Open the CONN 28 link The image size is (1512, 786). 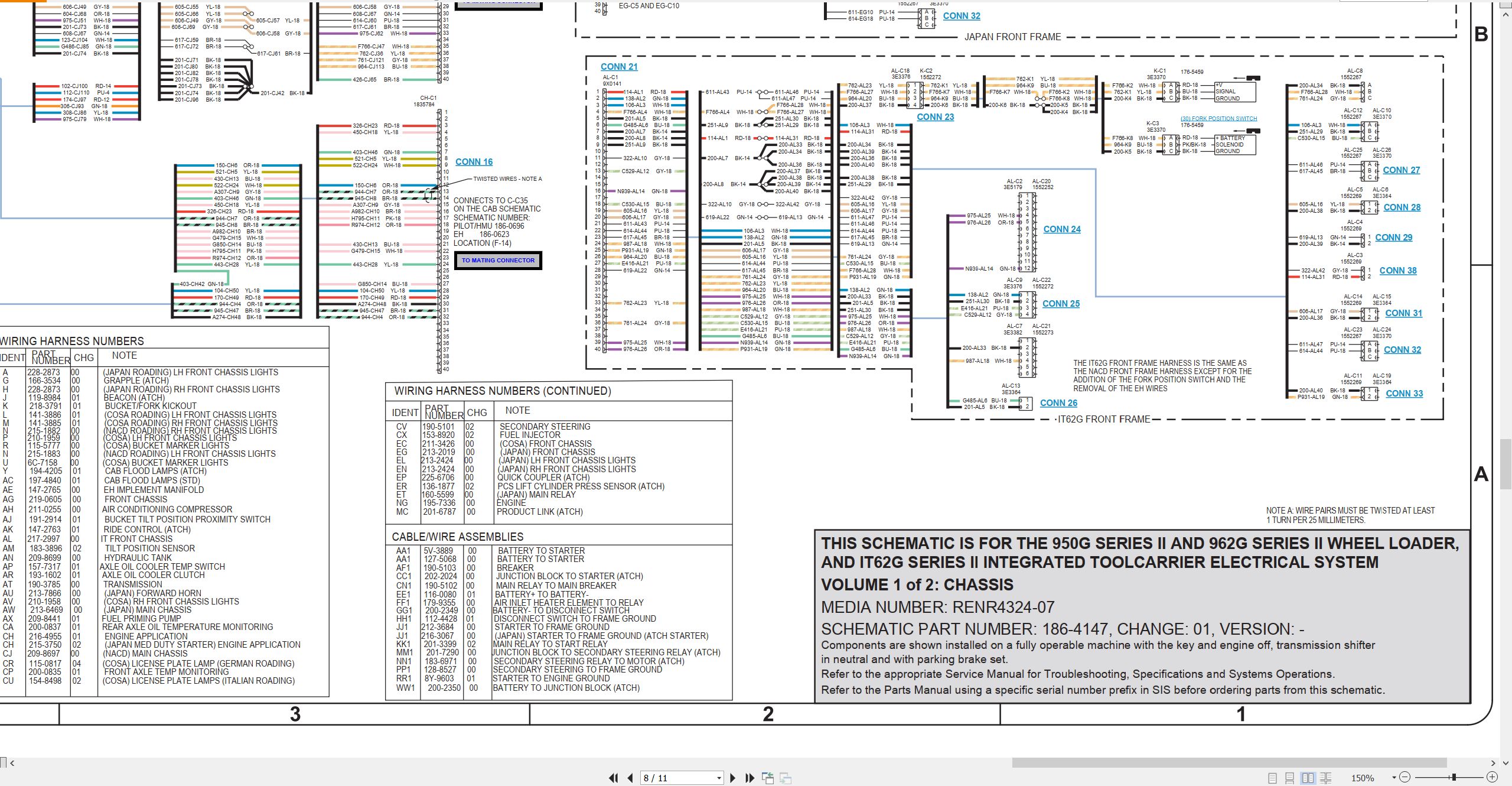point(1402,207)
